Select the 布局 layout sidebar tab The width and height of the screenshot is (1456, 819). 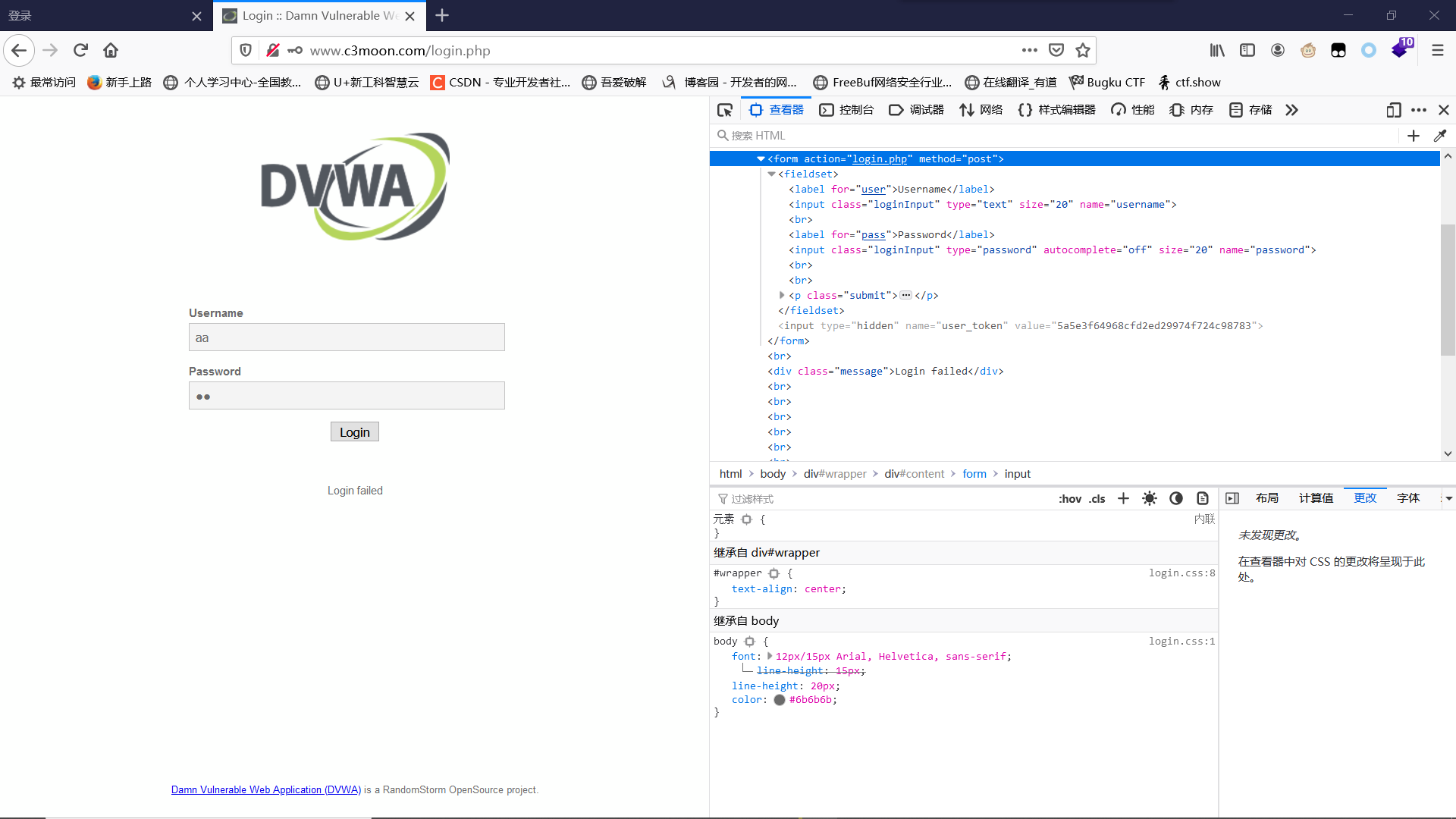(x=1266, y=498)
